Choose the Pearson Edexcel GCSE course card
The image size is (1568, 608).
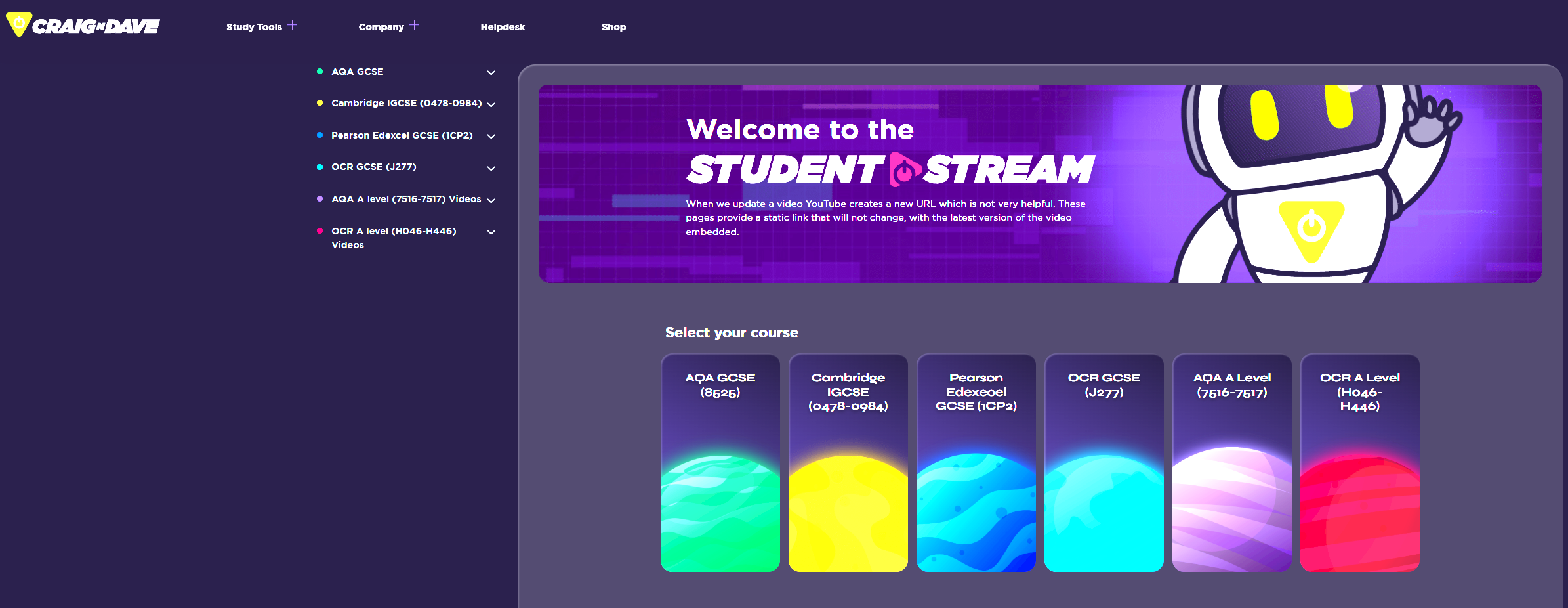pyautogui.click(x=976, y=463)
